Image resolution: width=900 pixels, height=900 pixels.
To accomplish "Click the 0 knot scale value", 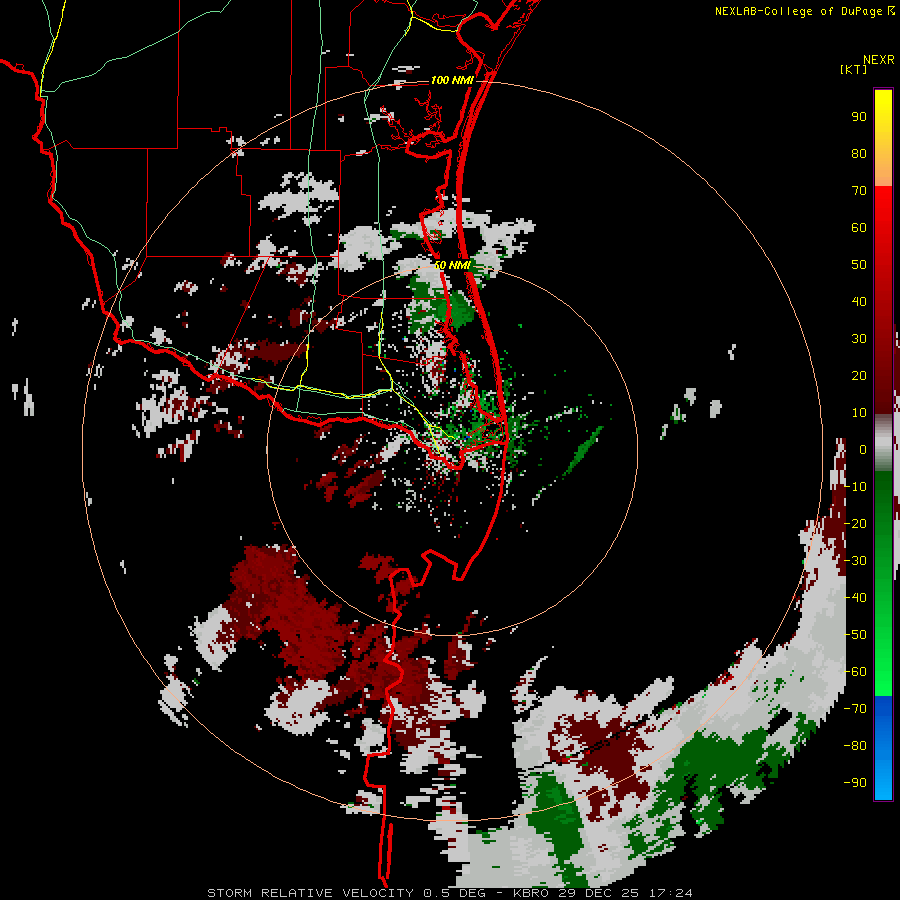I will 862,450.
